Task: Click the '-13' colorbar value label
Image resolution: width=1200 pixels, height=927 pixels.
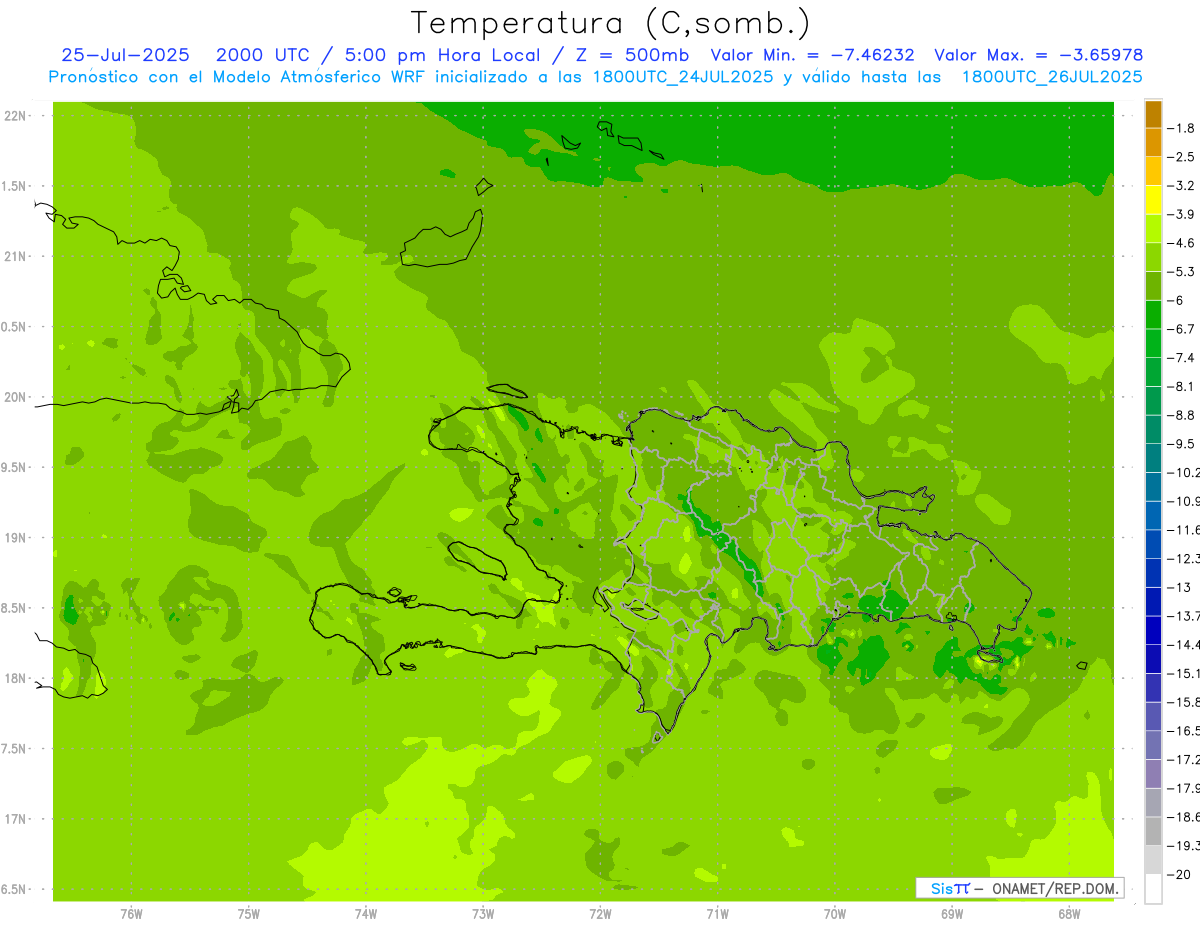Action: coord(1179,587)
